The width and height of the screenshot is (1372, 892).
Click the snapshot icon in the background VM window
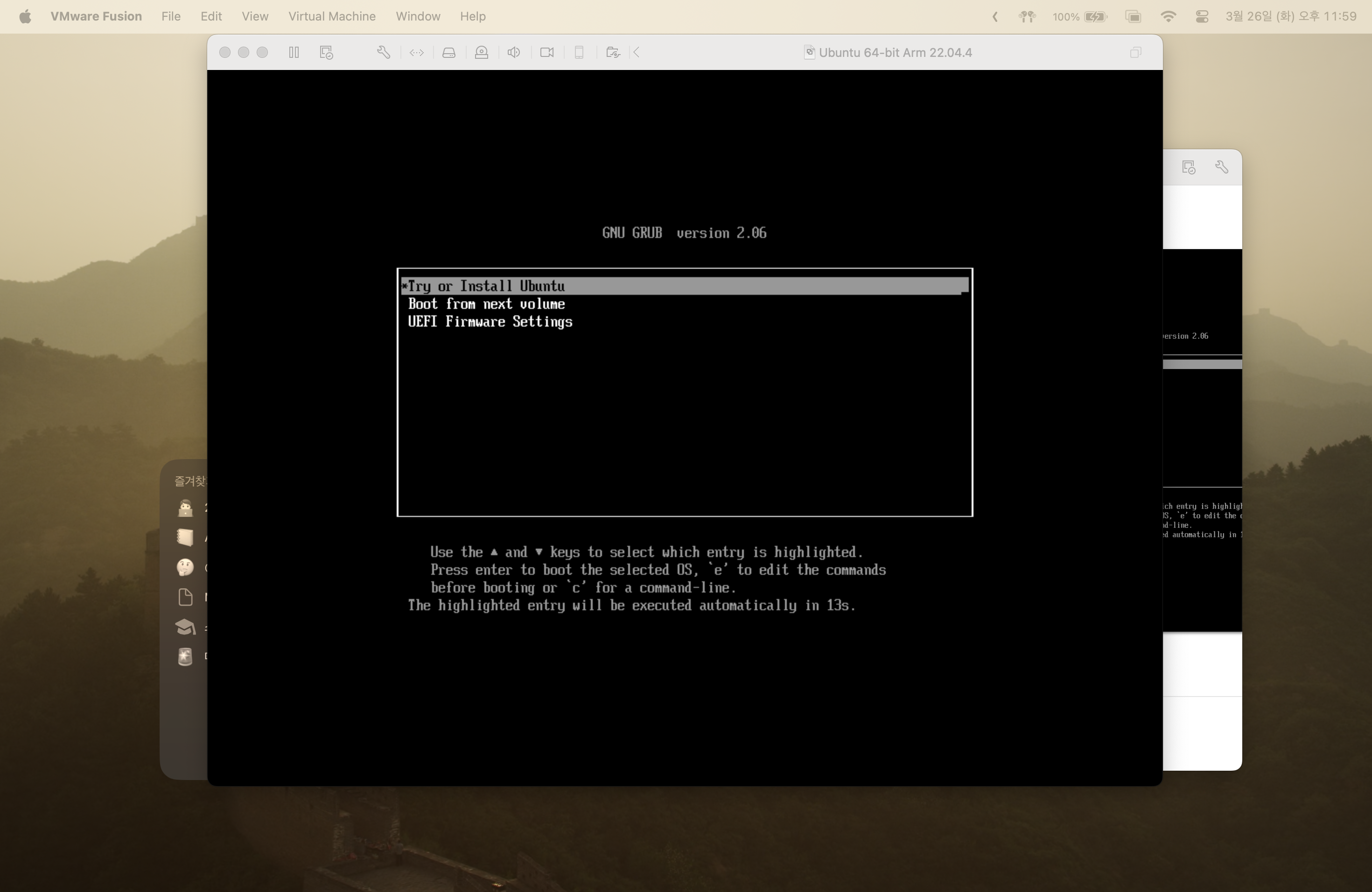[x=1189, y=167]
